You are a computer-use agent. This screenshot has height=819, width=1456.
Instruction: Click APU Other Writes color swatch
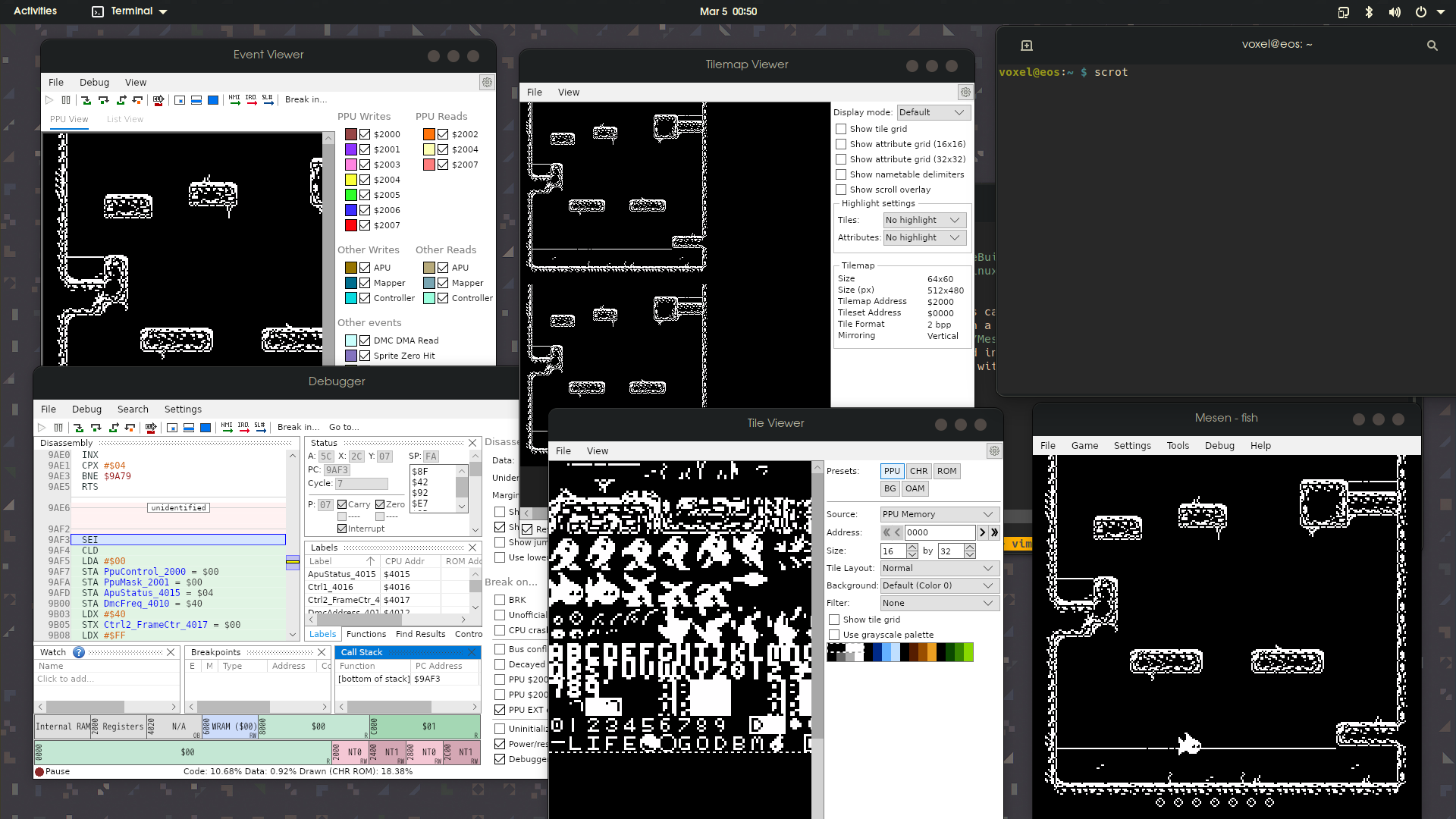coord(351,268)
